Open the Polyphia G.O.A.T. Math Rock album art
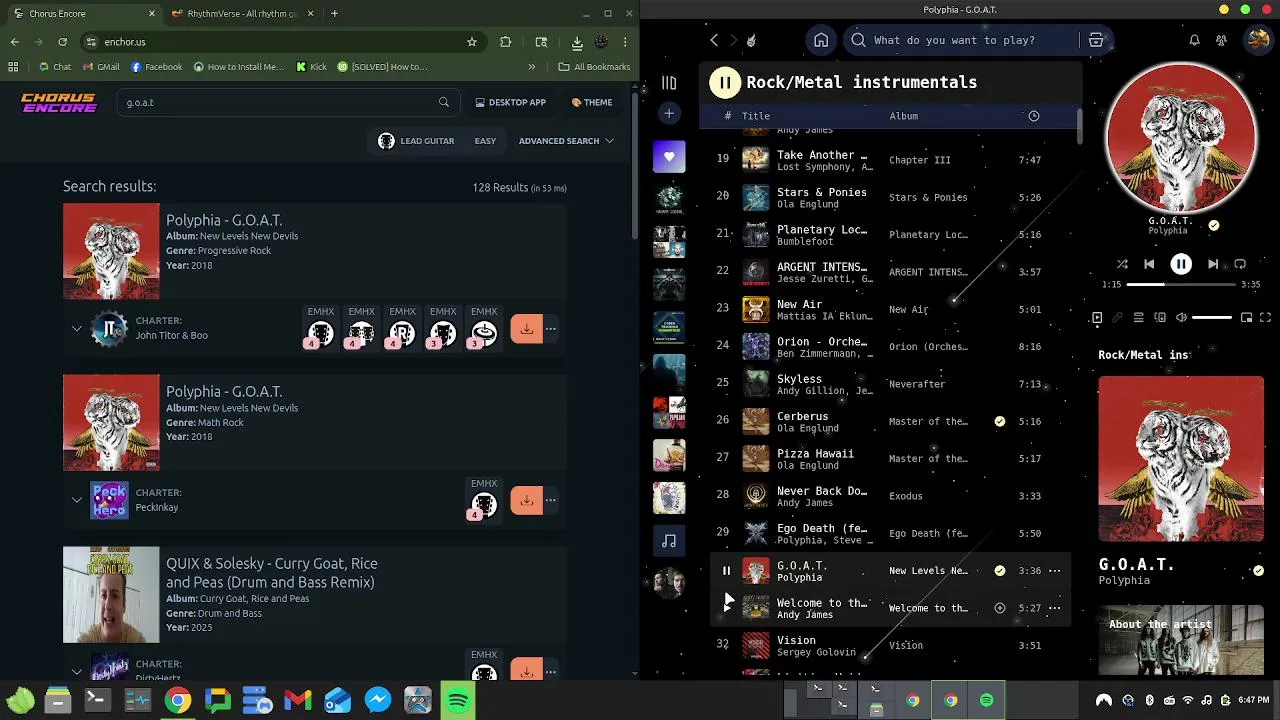This screenshot has height=720, width=1280. [x=111, y=423]
